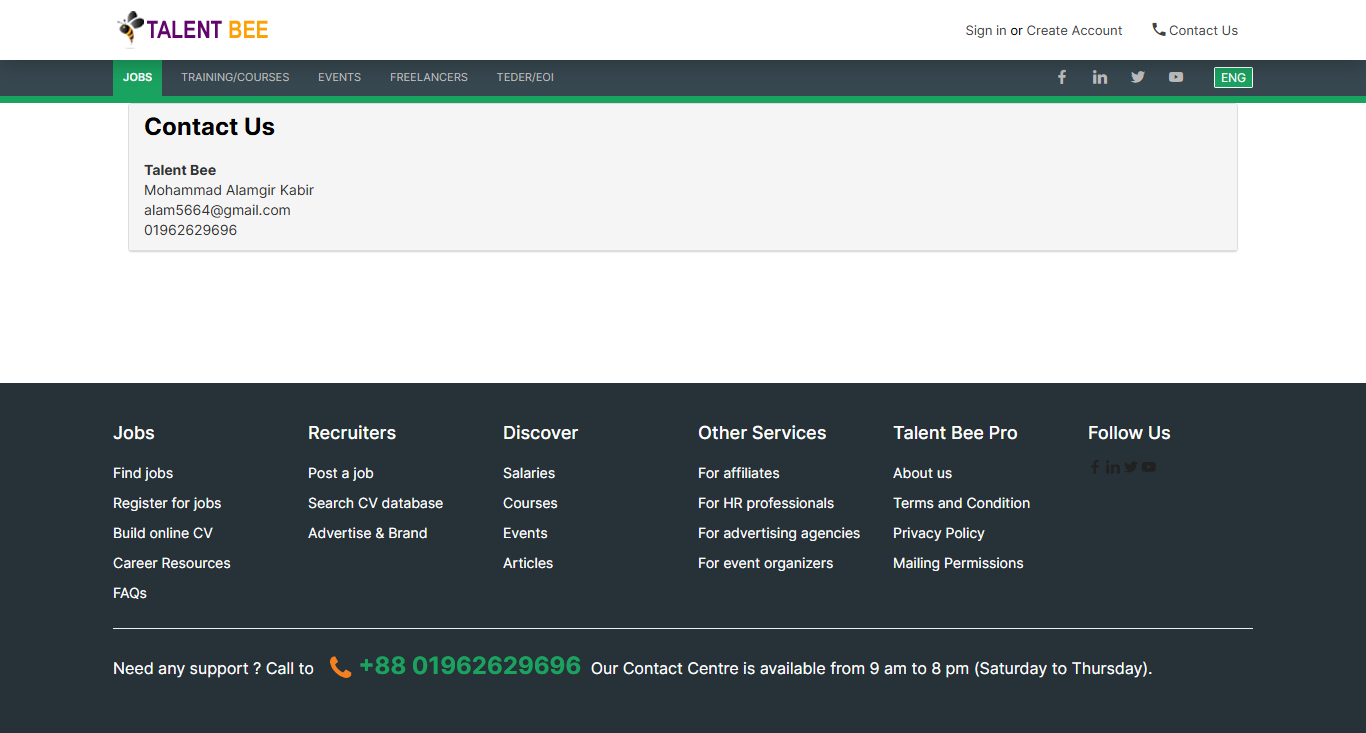Click the footer YouTube icon under Follow Us
This screenshot has height=733, width=1366.
point(1149,467)
